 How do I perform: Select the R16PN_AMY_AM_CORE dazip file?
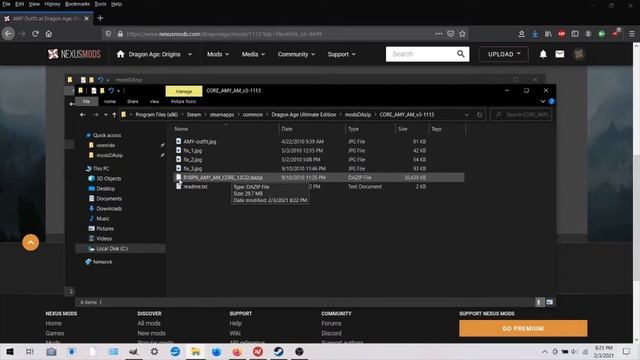319,178
